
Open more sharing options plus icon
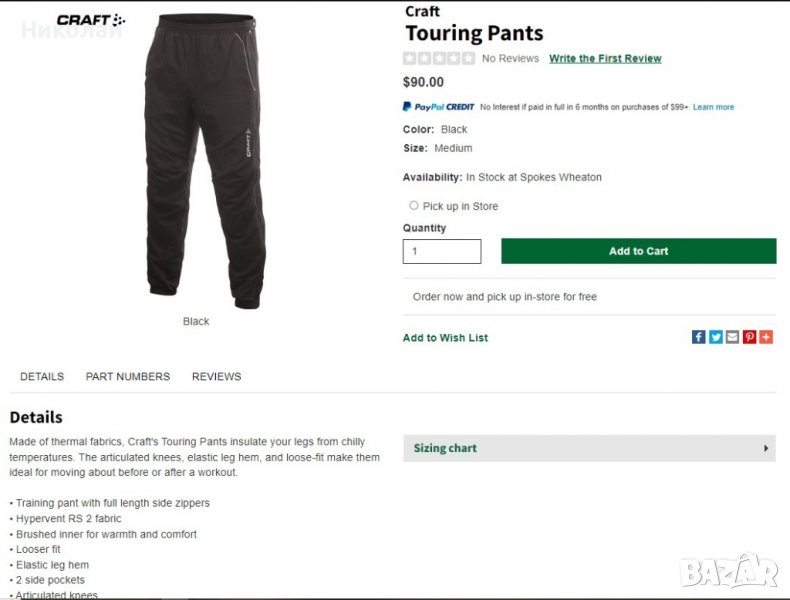coord(766,337)
